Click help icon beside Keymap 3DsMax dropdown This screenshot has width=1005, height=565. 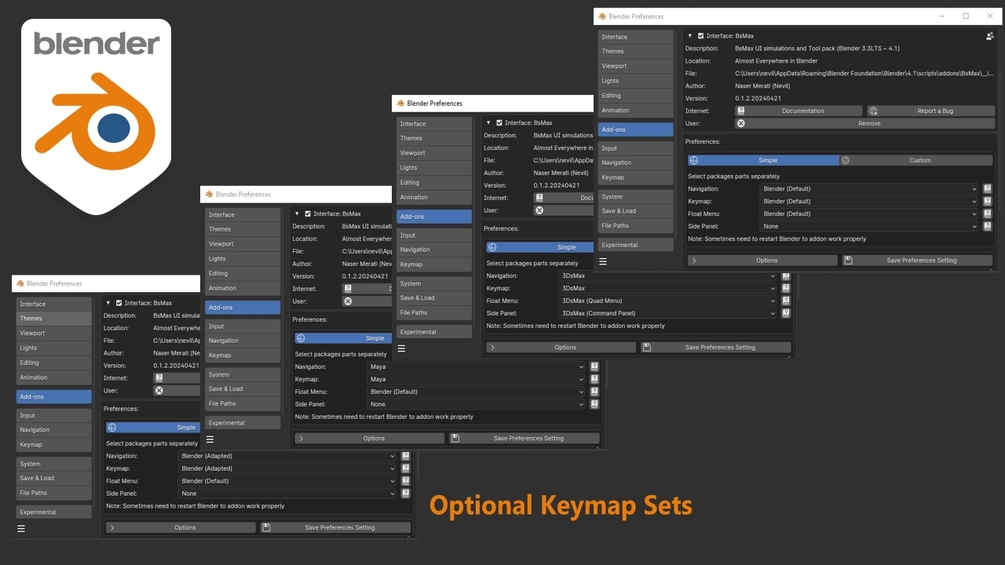(x=786, y=288)
